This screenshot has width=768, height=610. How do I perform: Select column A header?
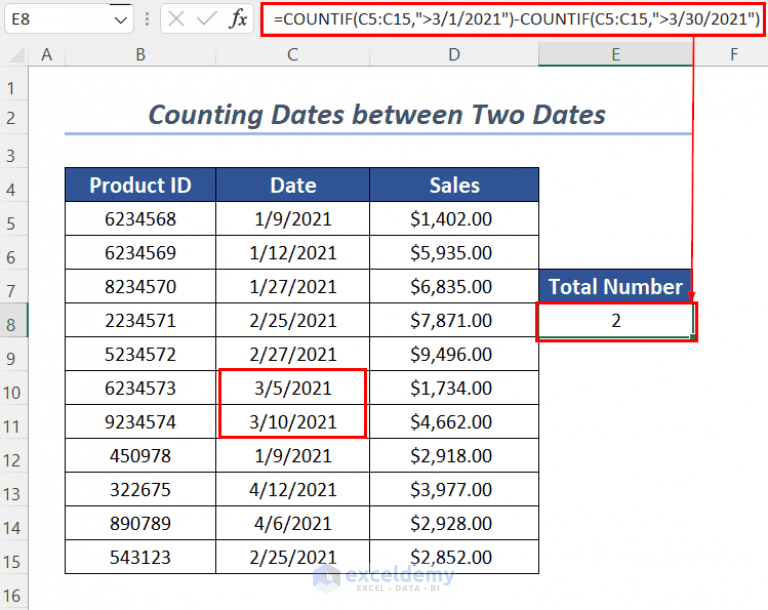(x=47, y=54)
